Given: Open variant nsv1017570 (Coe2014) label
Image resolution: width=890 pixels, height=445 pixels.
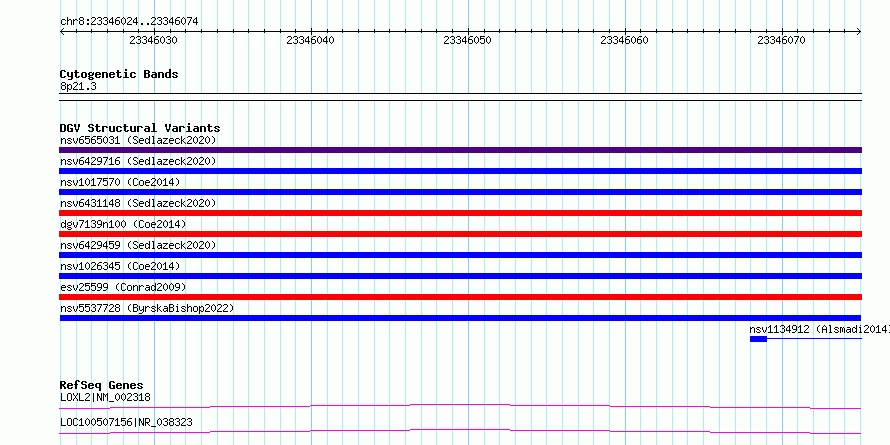Looking at the screenshot, I should (120, 182).
